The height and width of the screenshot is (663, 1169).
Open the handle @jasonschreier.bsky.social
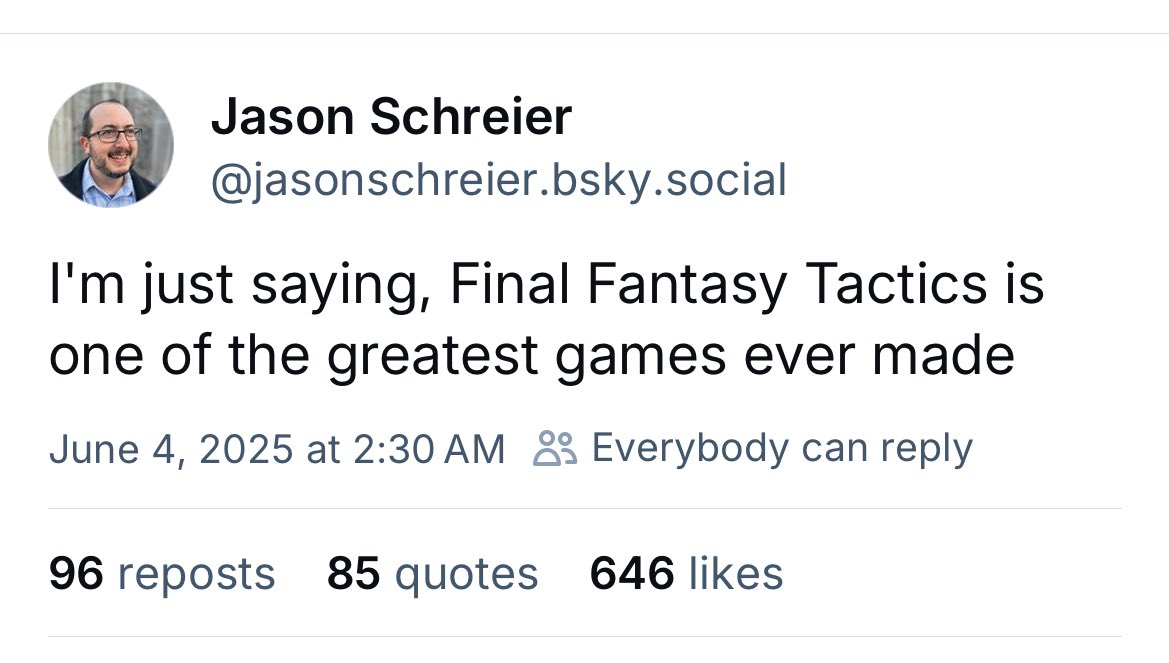(x=498, y=180)
